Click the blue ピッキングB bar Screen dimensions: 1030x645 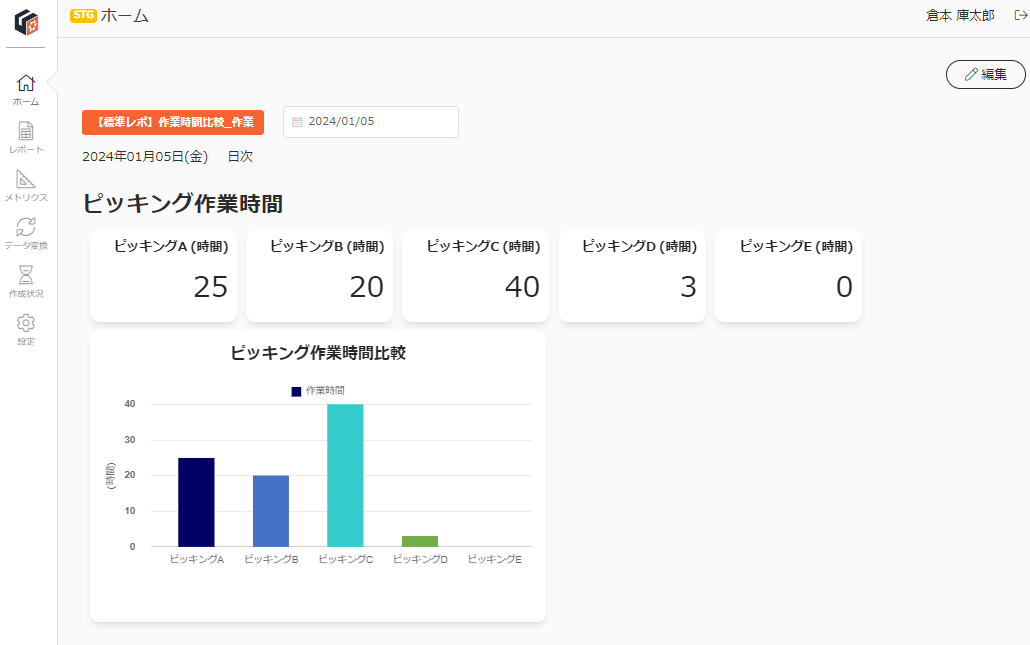[271, 511]
